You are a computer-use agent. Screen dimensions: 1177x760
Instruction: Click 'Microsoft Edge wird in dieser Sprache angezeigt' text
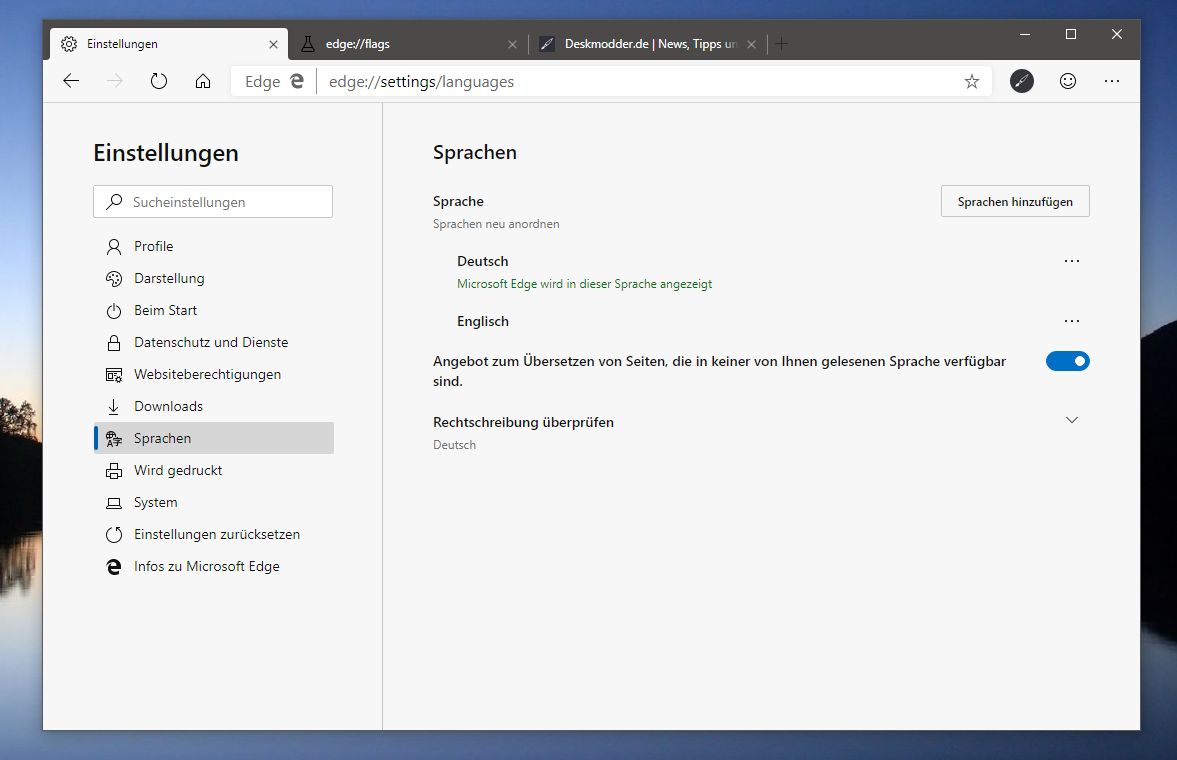click(584, 284)
